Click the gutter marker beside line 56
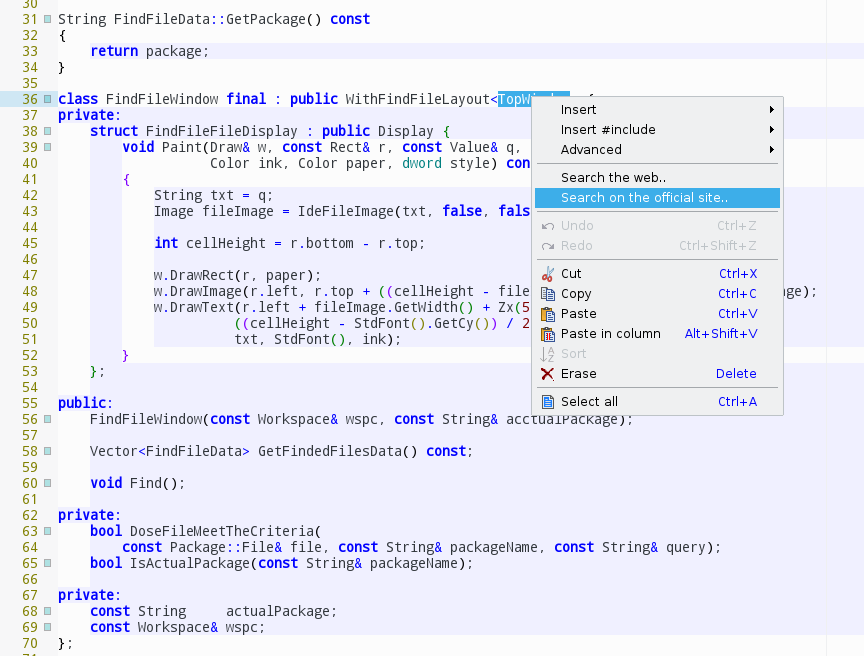 (x=47, y=419)
